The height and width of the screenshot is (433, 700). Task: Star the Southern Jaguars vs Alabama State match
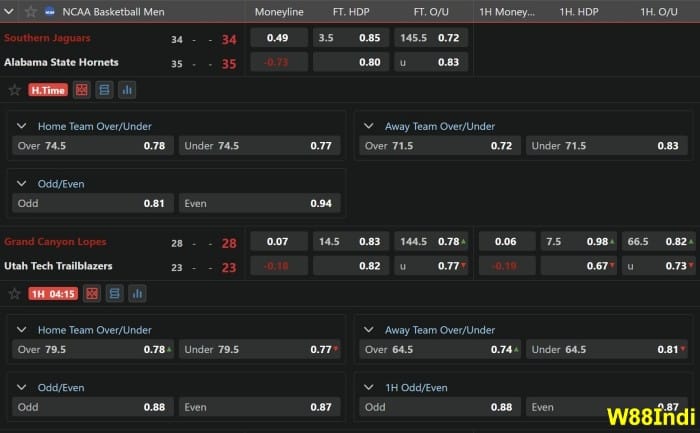(15, 90)
